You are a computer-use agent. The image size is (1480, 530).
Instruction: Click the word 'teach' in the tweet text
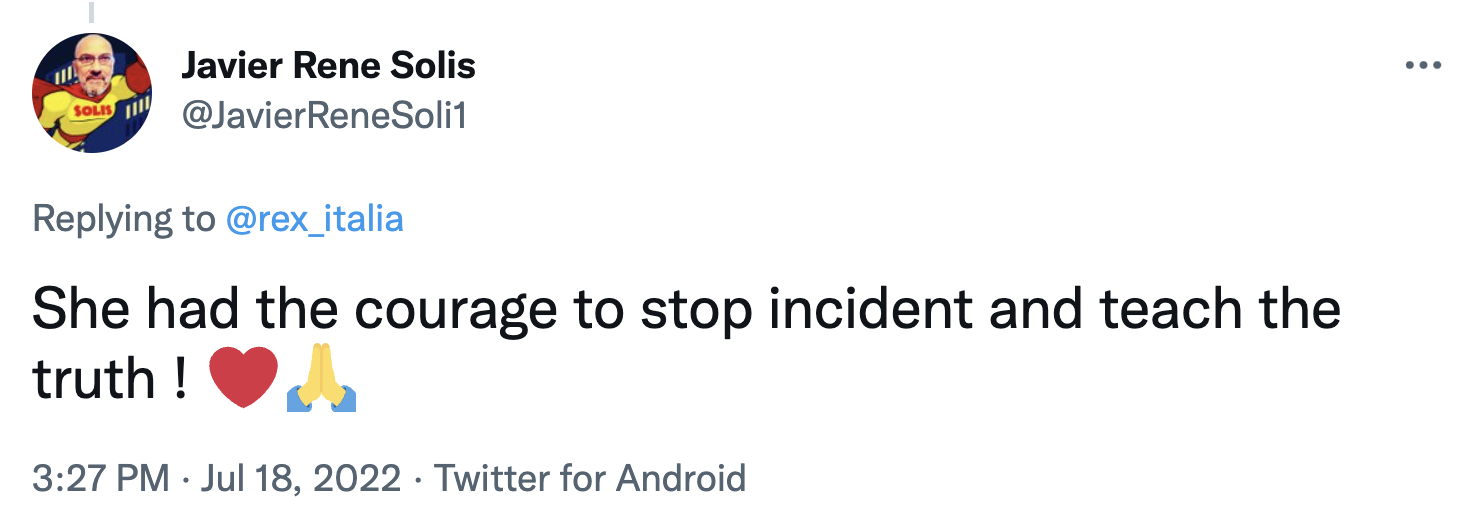pyautogui.click(x=1174, y=310)
